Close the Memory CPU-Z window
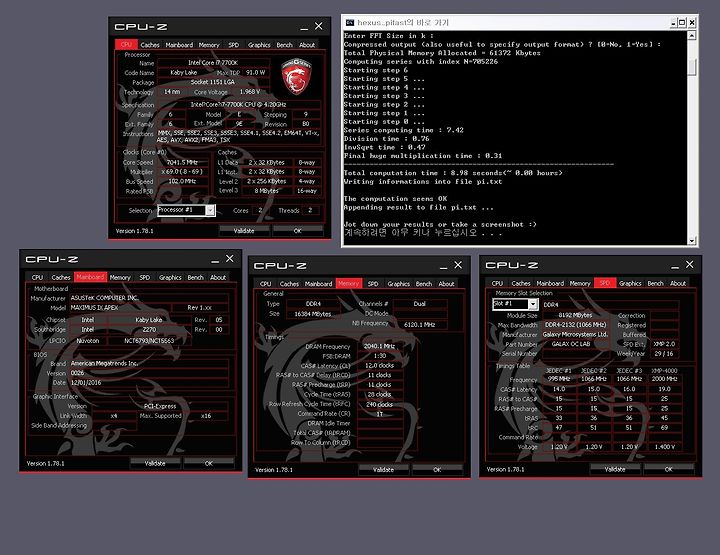 click(458, 265)
